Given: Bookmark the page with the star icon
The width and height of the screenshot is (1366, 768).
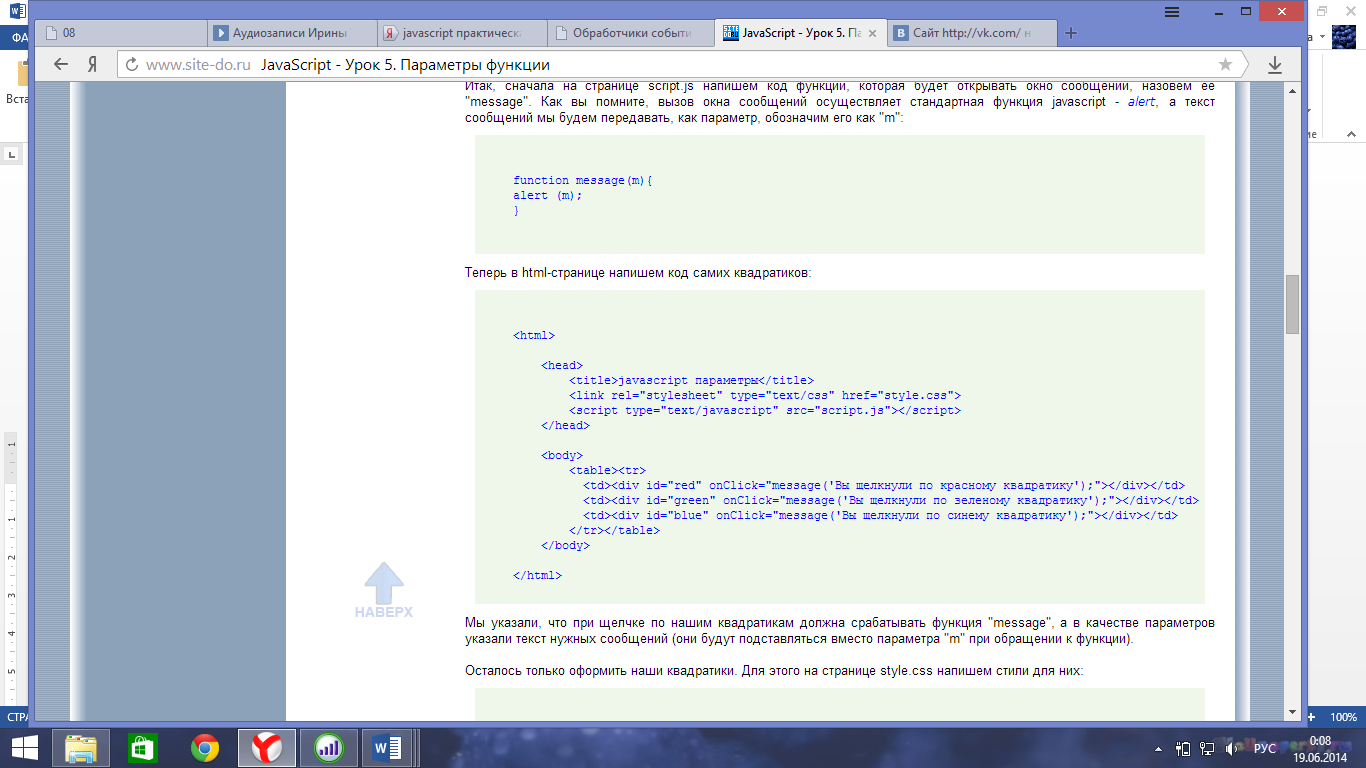Looking at the screenshot, I should coord(1225,64).
